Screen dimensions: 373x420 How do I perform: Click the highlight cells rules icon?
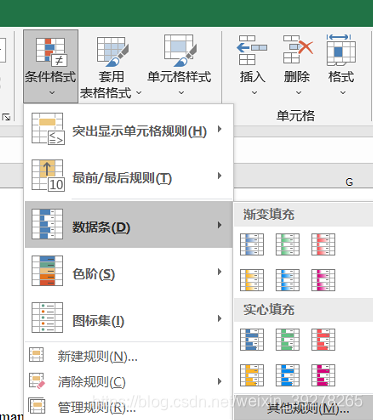click(x=48, y=129)
